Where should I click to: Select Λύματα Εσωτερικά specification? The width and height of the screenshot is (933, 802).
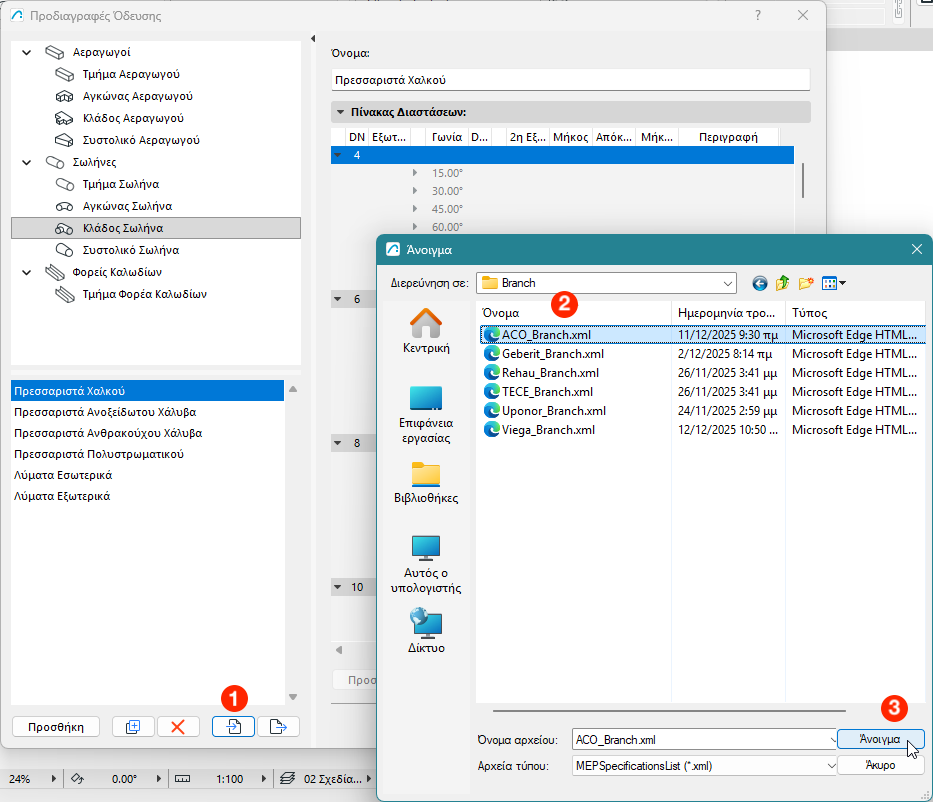click(148, 475)
